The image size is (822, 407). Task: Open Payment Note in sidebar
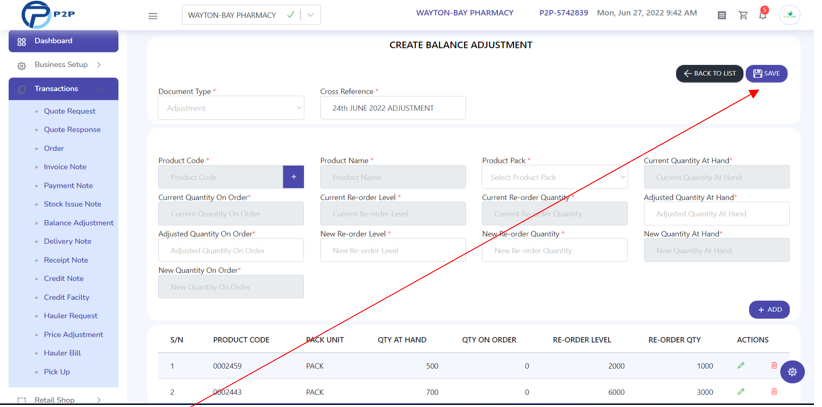click(68, 186)
